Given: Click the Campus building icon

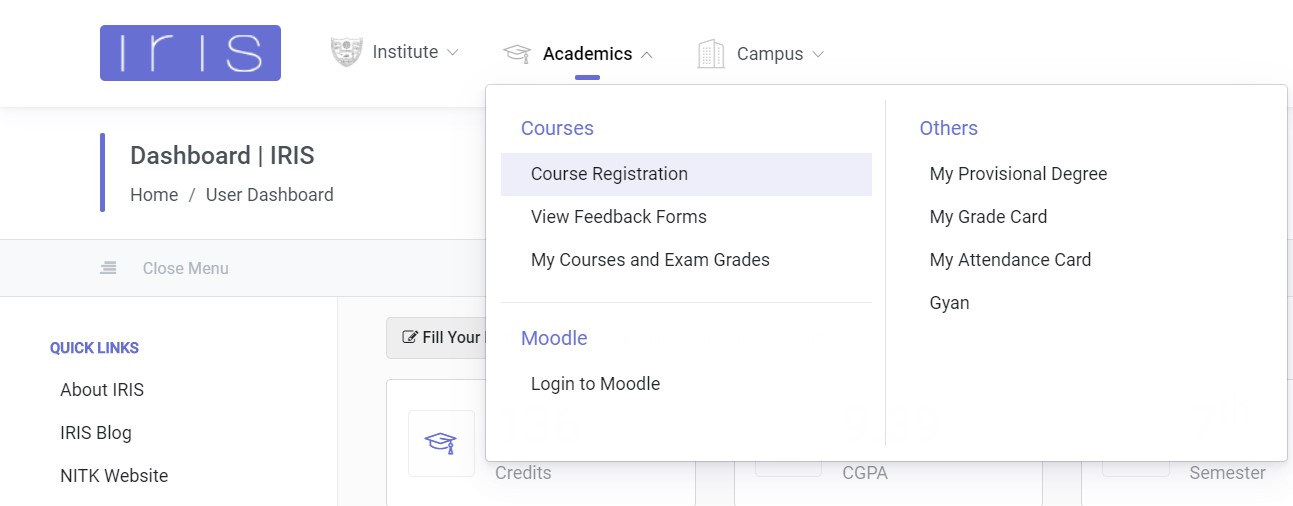Looking at the screenshot, I should coord(711,54).
